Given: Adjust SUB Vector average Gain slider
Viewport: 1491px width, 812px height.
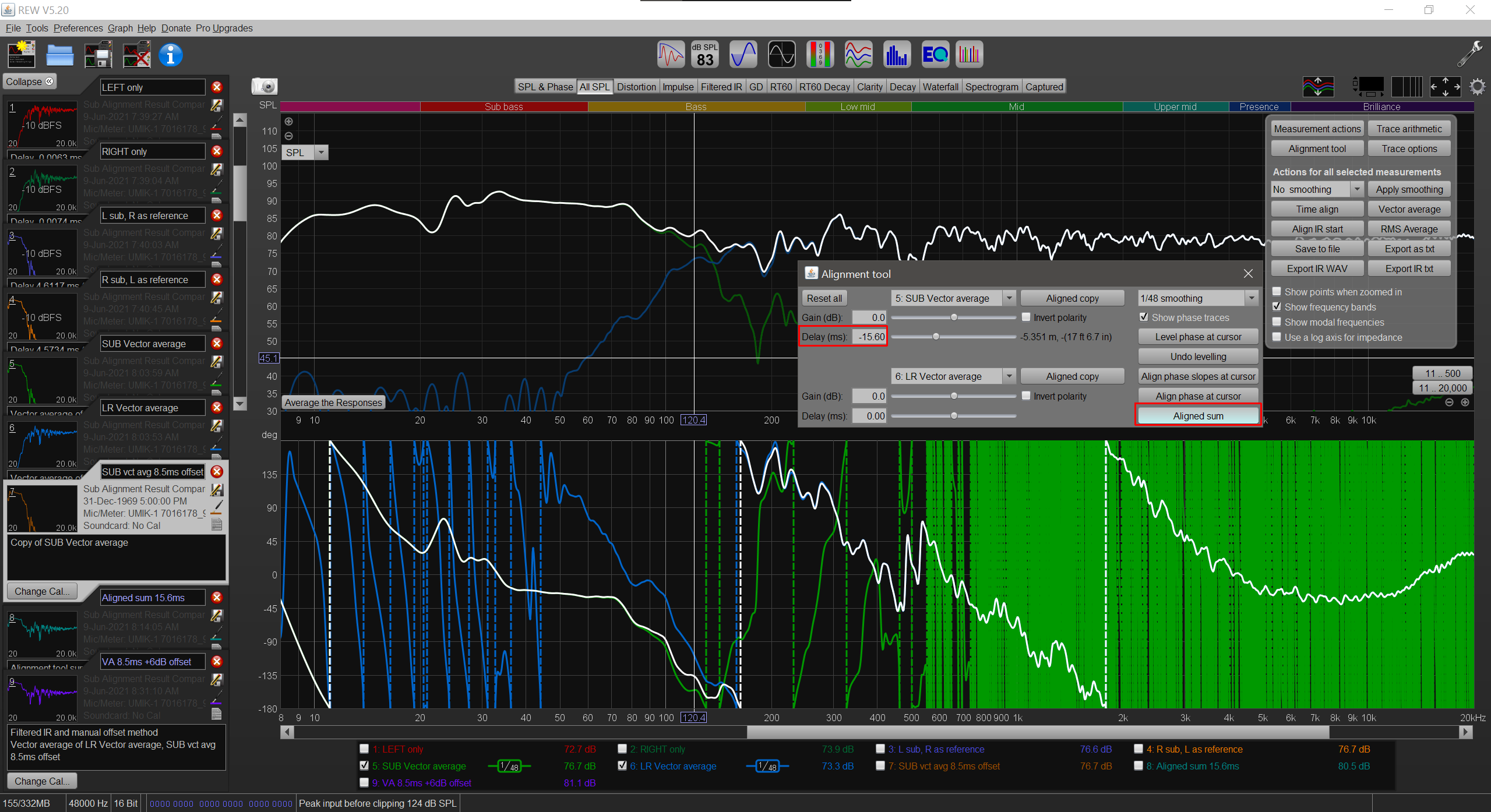Looking at the screenshot, I should [x=954, y=317].
